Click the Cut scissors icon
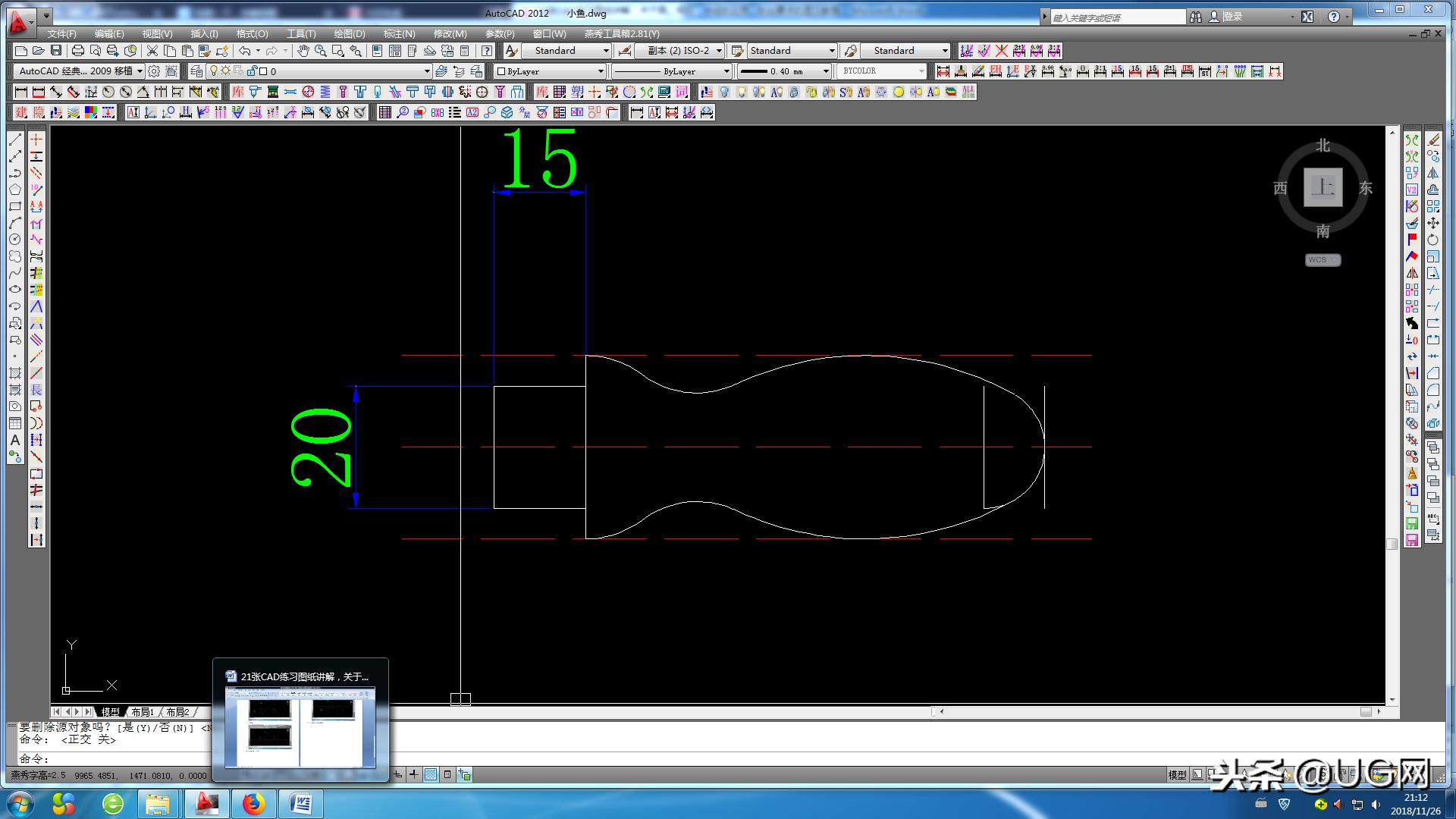1456x819 pixels. 152,51
